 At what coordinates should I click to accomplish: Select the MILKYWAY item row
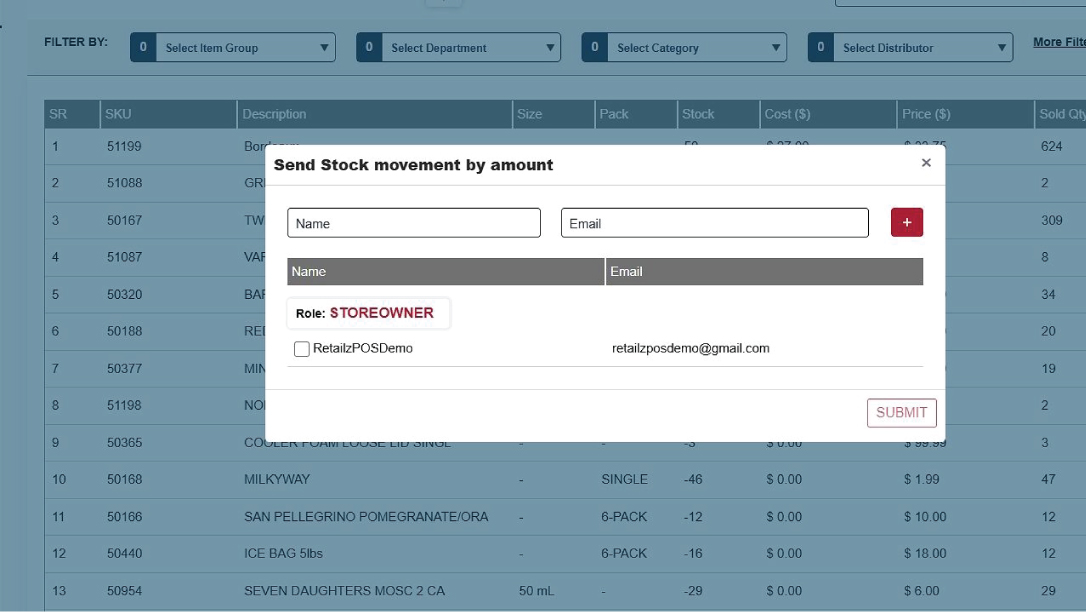[277, 479]
